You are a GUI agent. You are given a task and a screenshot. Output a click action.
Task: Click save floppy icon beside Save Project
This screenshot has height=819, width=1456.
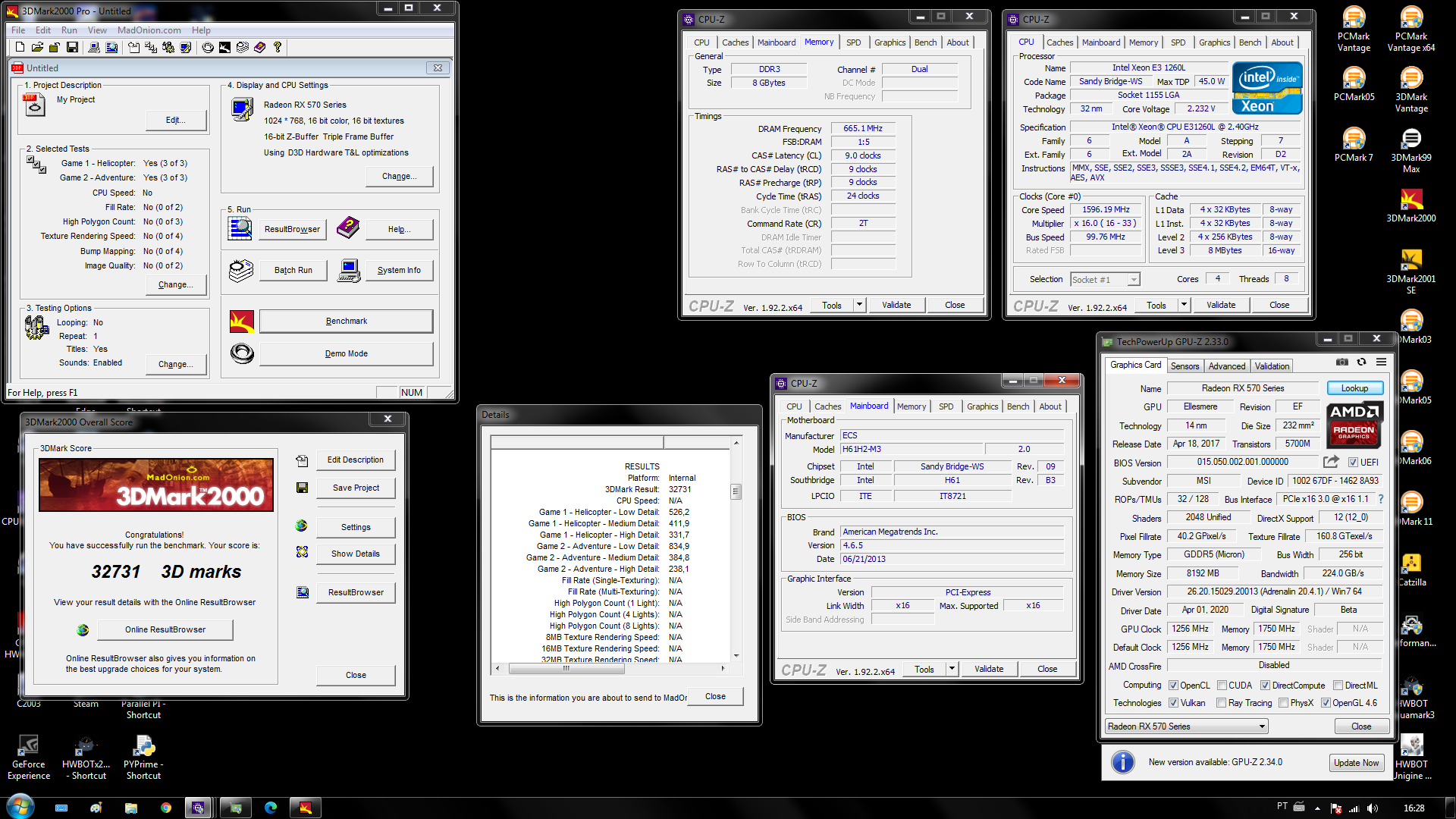302,488
